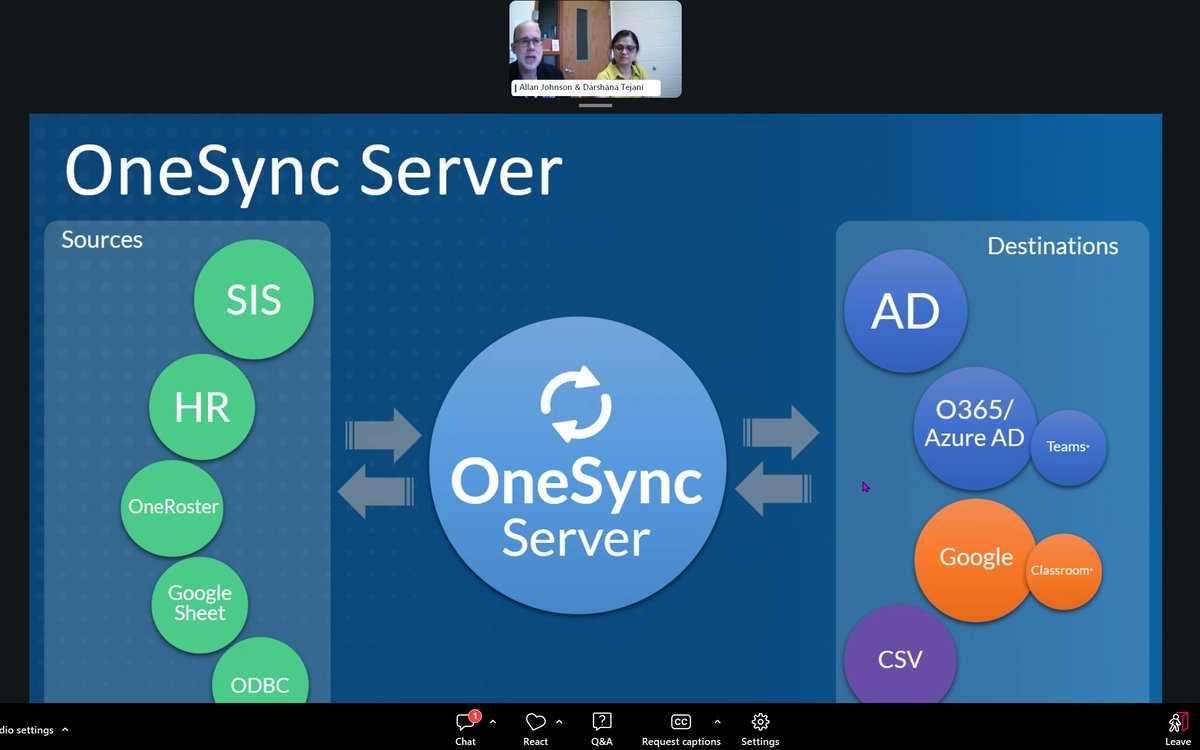Screen dimensions: 1200x750
Task: Click the drag handle under presenter video
Action: click(x=595, y=104)
